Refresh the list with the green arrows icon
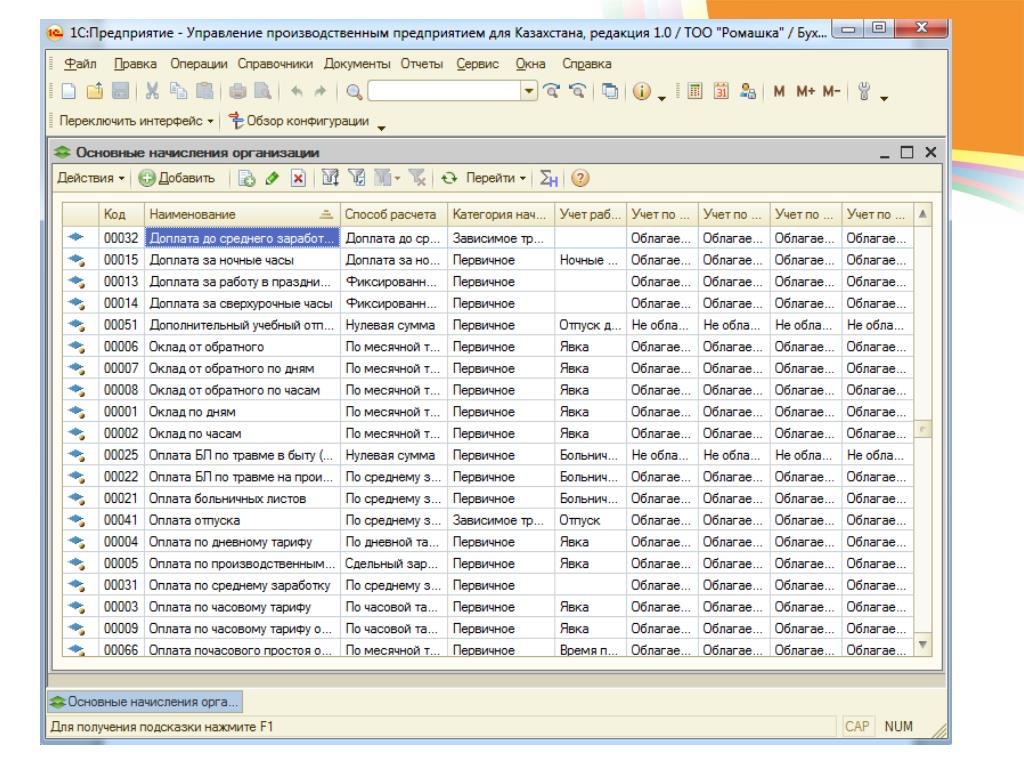 point(449,178)
